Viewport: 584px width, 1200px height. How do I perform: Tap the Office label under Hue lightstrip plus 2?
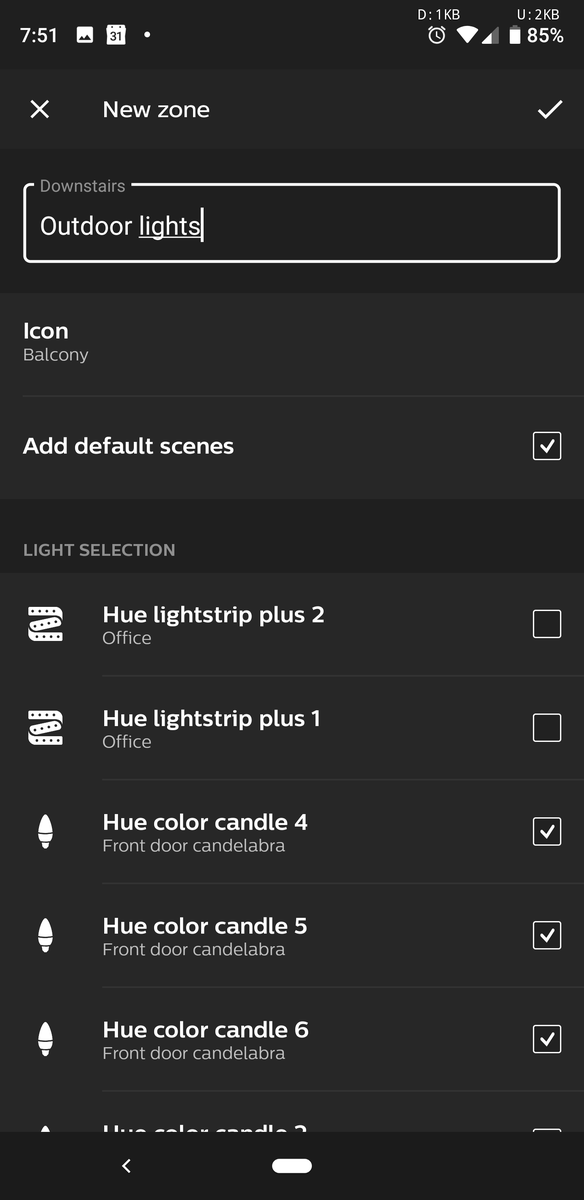point(126,638)
